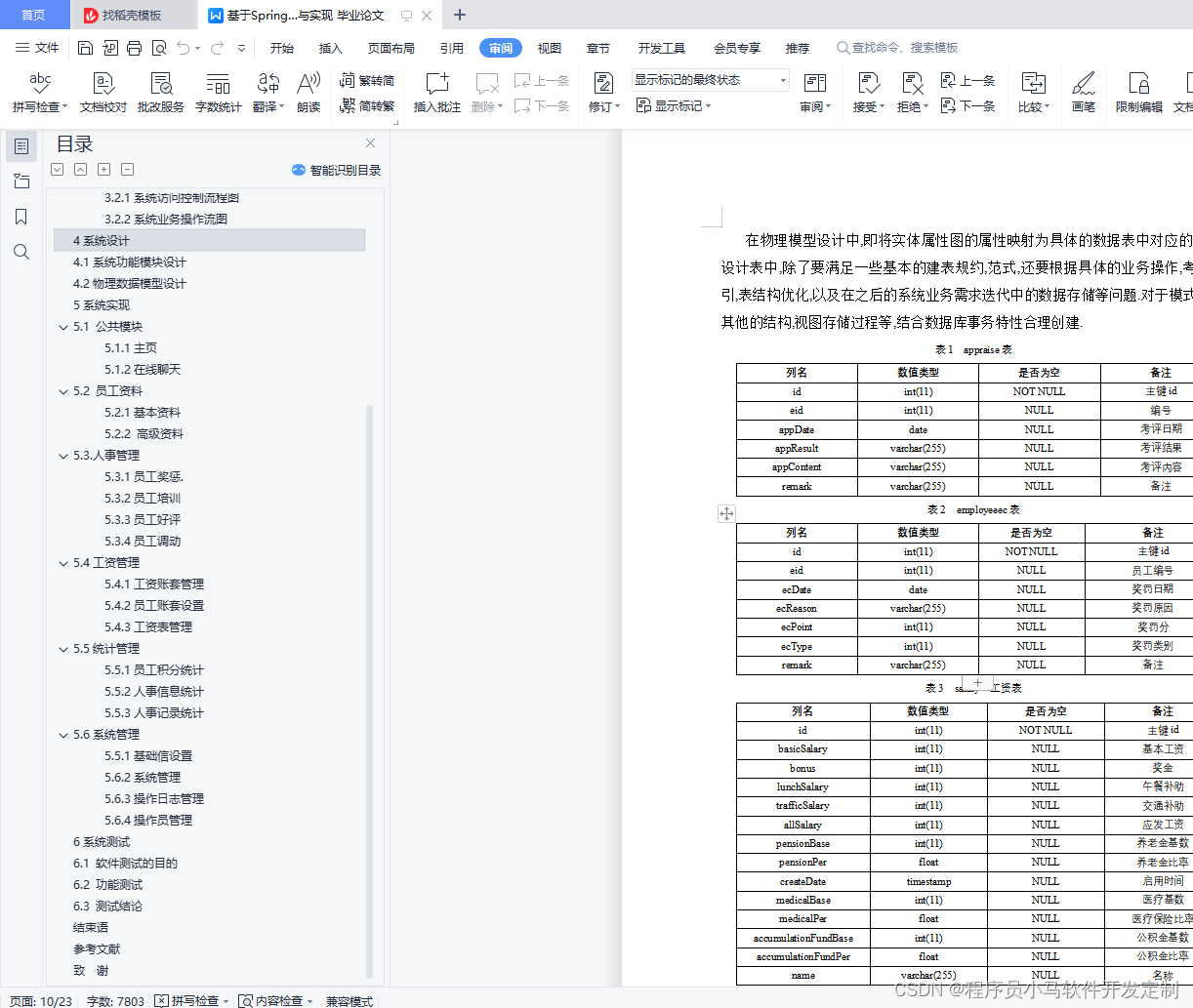
Task: Click 兼容模式 in status bar
Action: tap(350, 1000)
